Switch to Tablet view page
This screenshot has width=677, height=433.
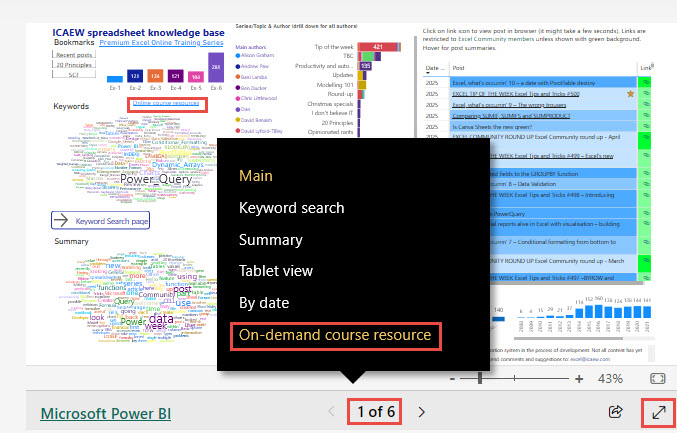pos(275,271)
